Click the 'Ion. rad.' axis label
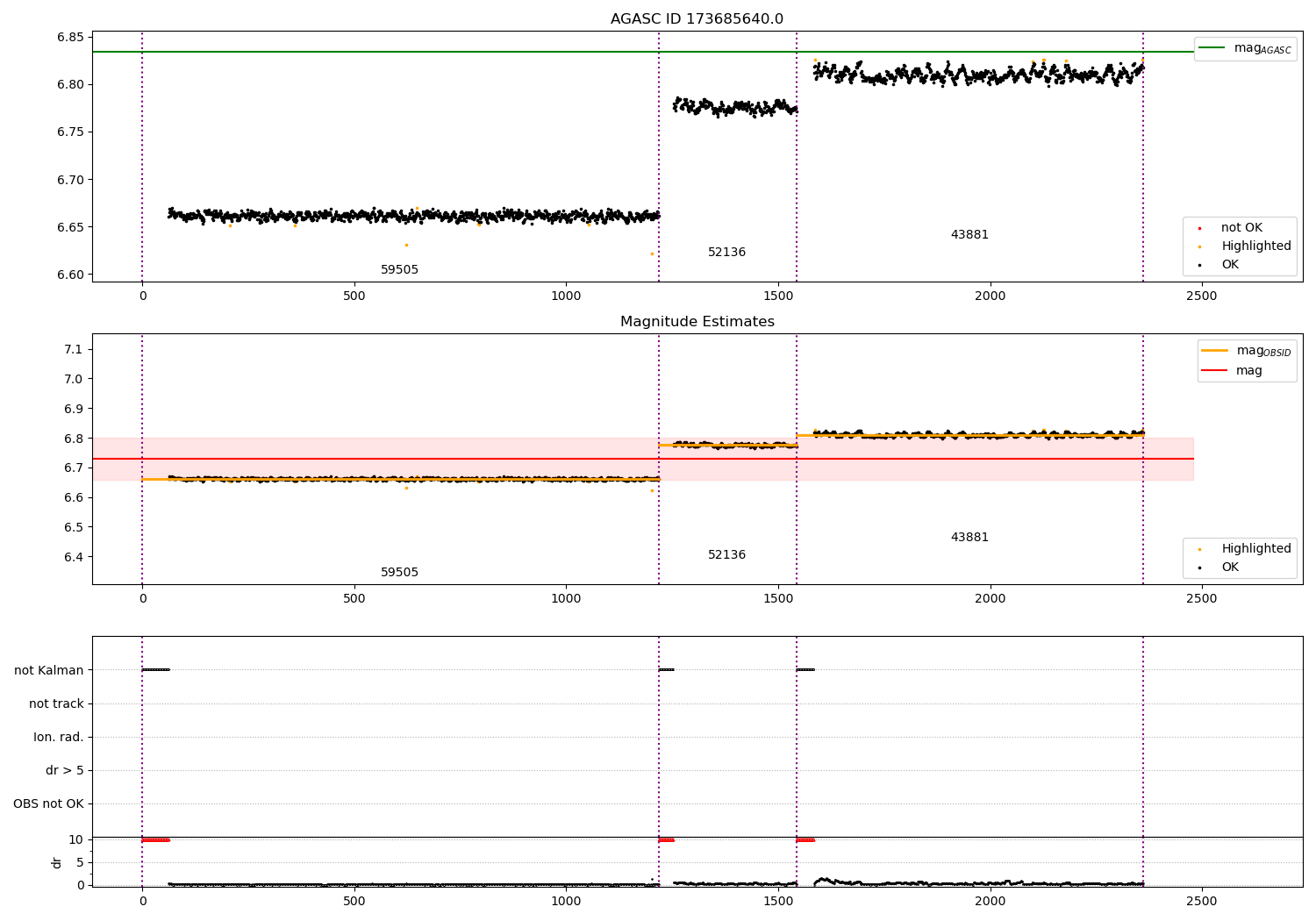 click(59, 737)
